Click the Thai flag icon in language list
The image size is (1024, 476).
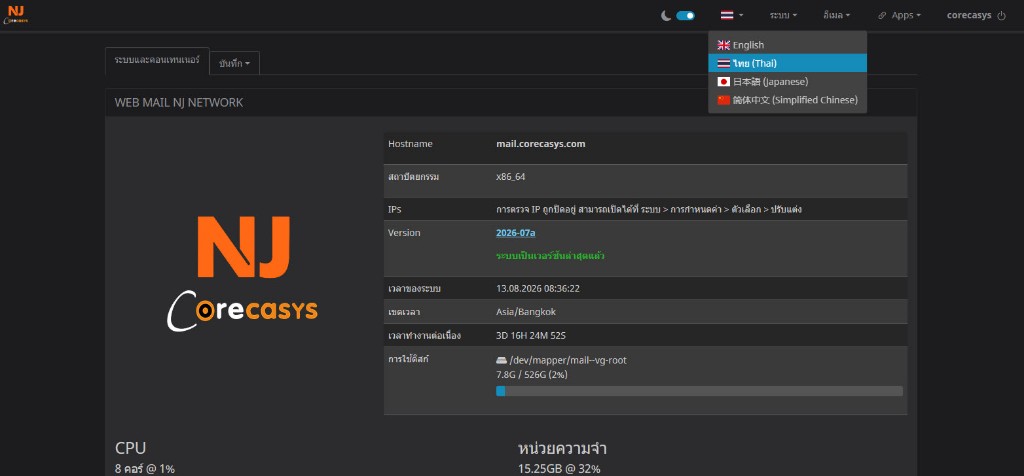click(x=723, y=63)
